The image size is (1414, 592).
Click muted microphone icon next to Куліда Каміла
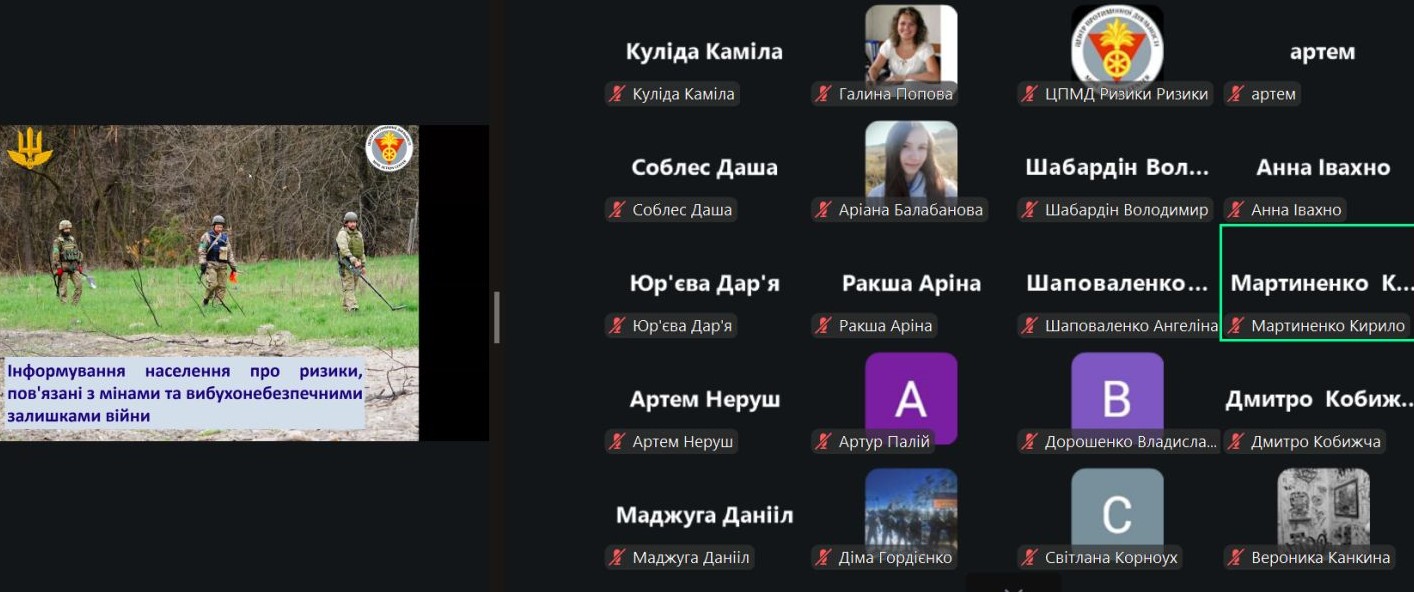(x=617, y=94)
